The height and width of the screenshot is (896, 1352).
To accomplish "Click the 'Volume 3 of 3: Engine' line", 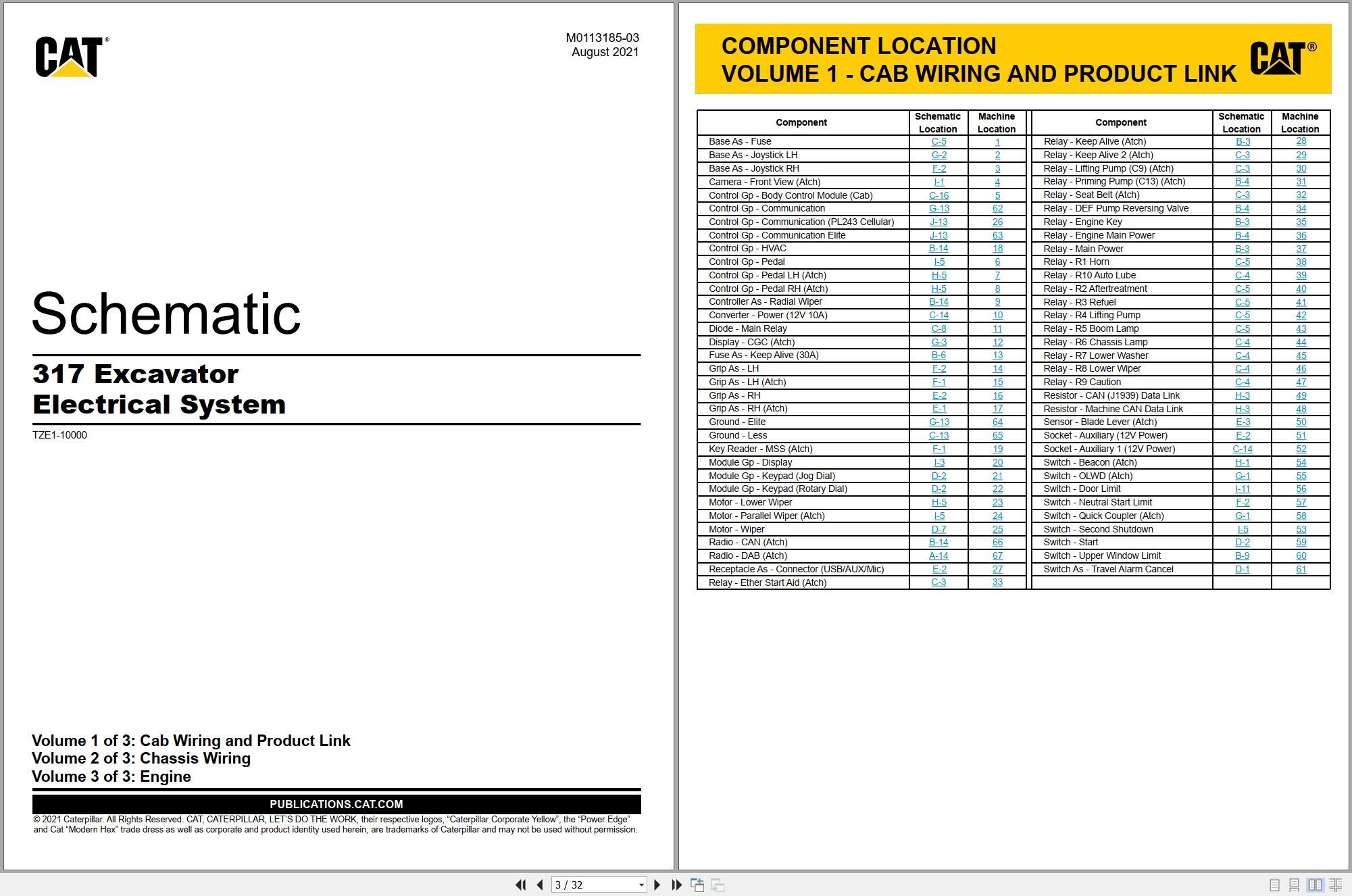I will point(111,777).
